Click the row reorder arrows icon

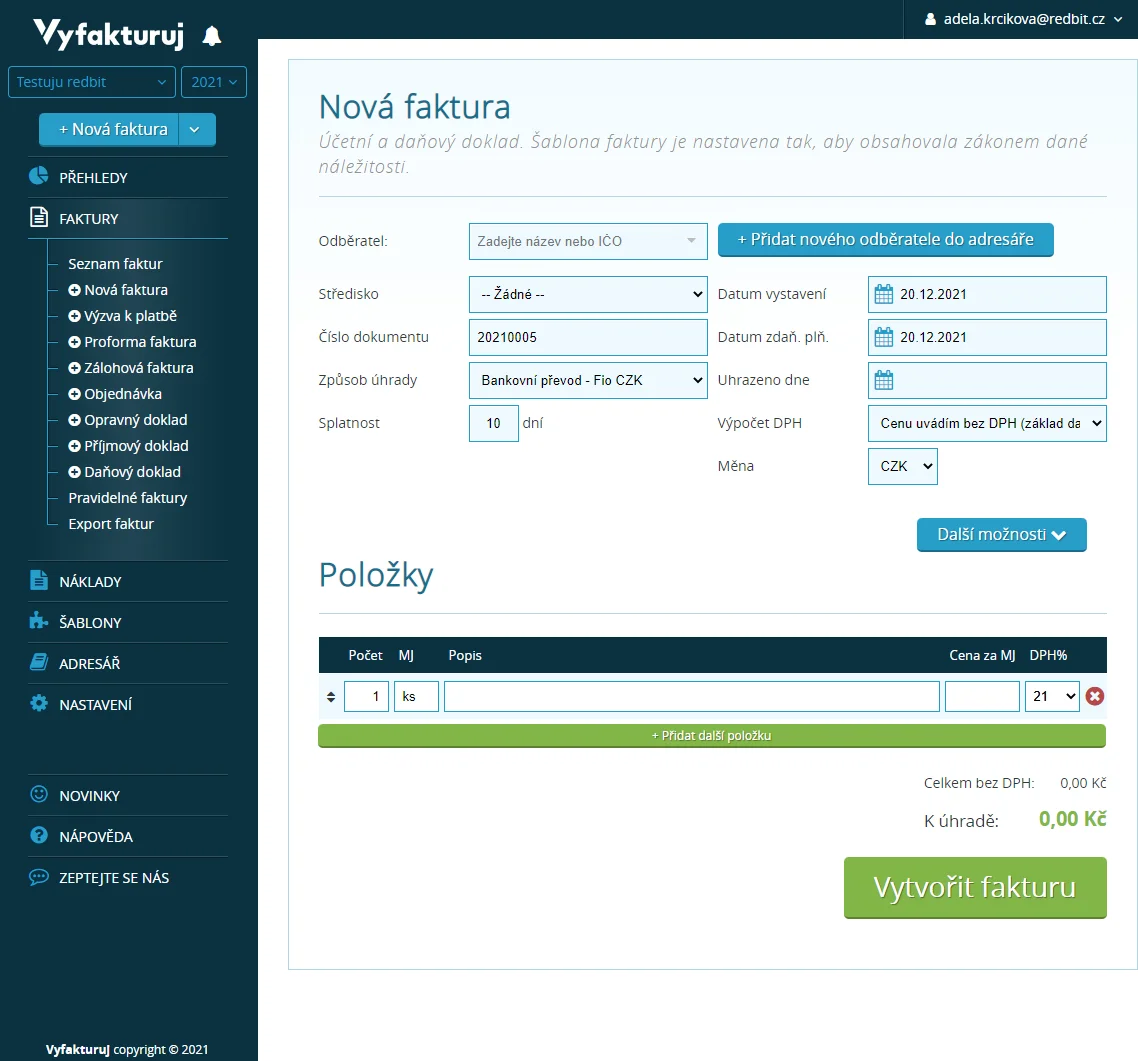point(331,696)
